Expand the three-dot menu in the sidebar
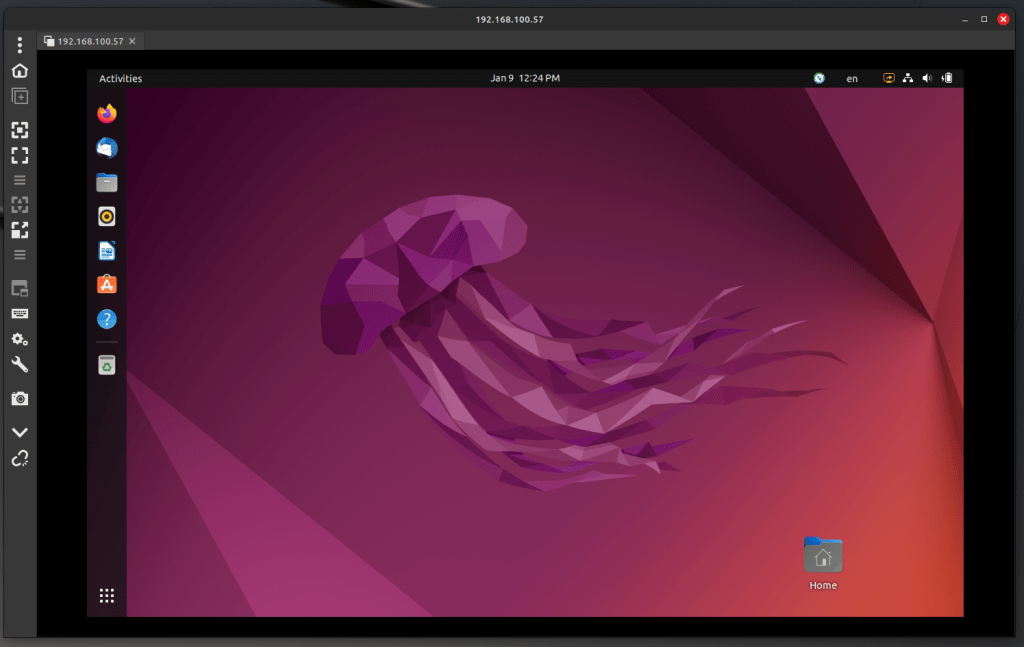Image resolution: width=1024 pixels, height=647 pixels. (x=19, y=45)
